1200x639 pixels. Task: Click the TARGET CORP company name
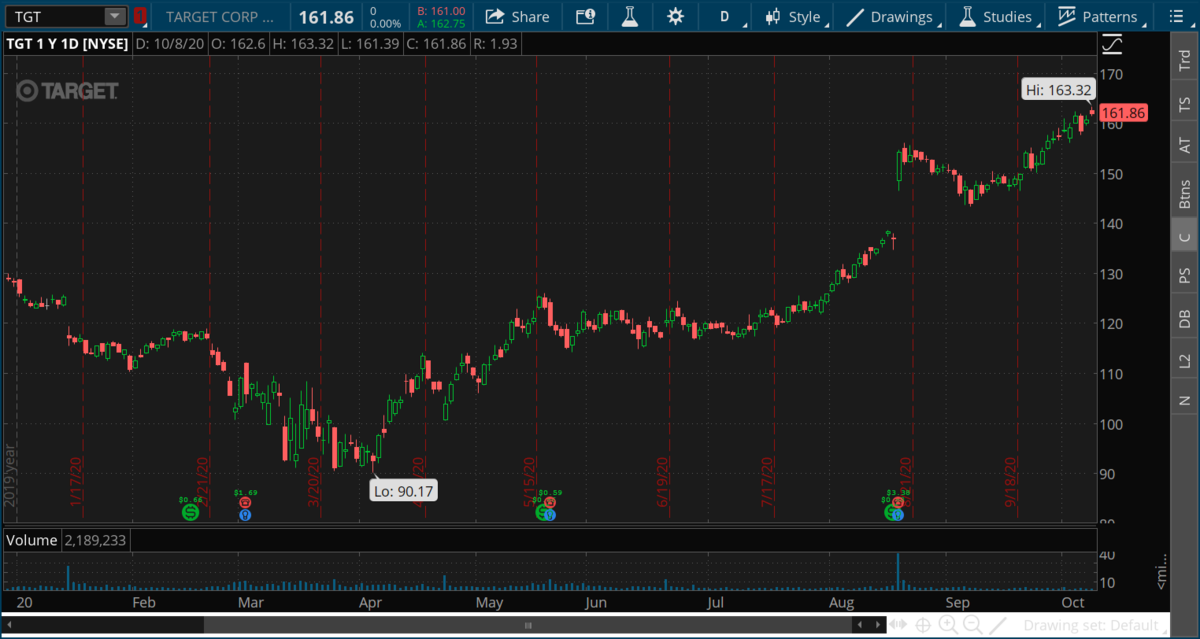pos(221,17)
